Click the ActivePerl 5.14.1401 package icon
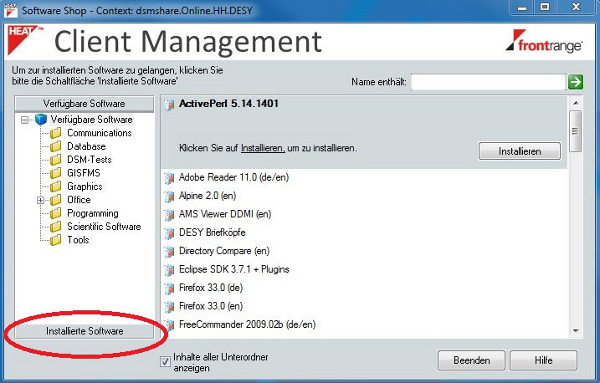The height and width of the screenshot is (383, 600). (x=170, y=104)
